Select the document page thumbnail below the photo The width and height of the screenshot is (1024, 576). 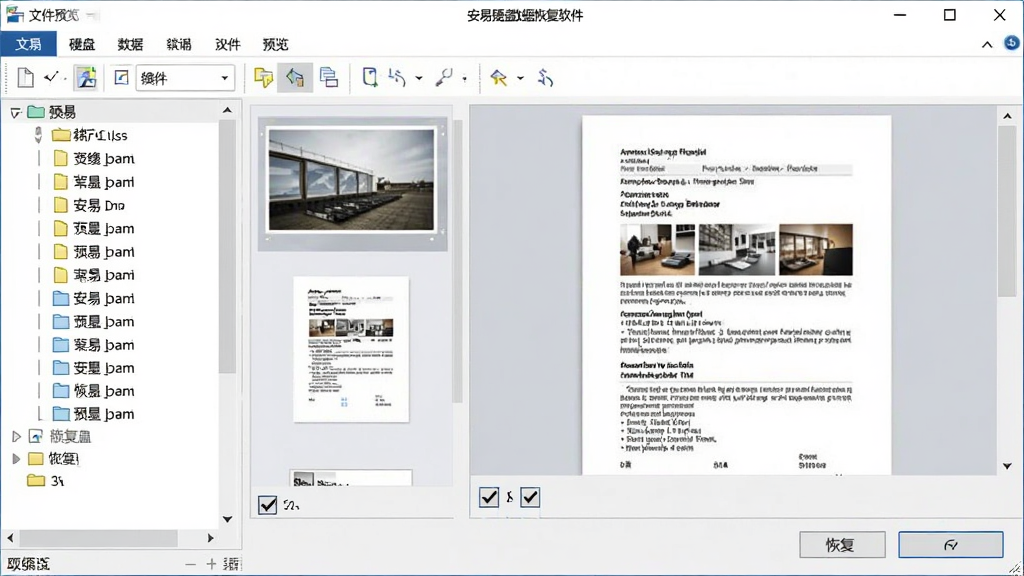351,349
